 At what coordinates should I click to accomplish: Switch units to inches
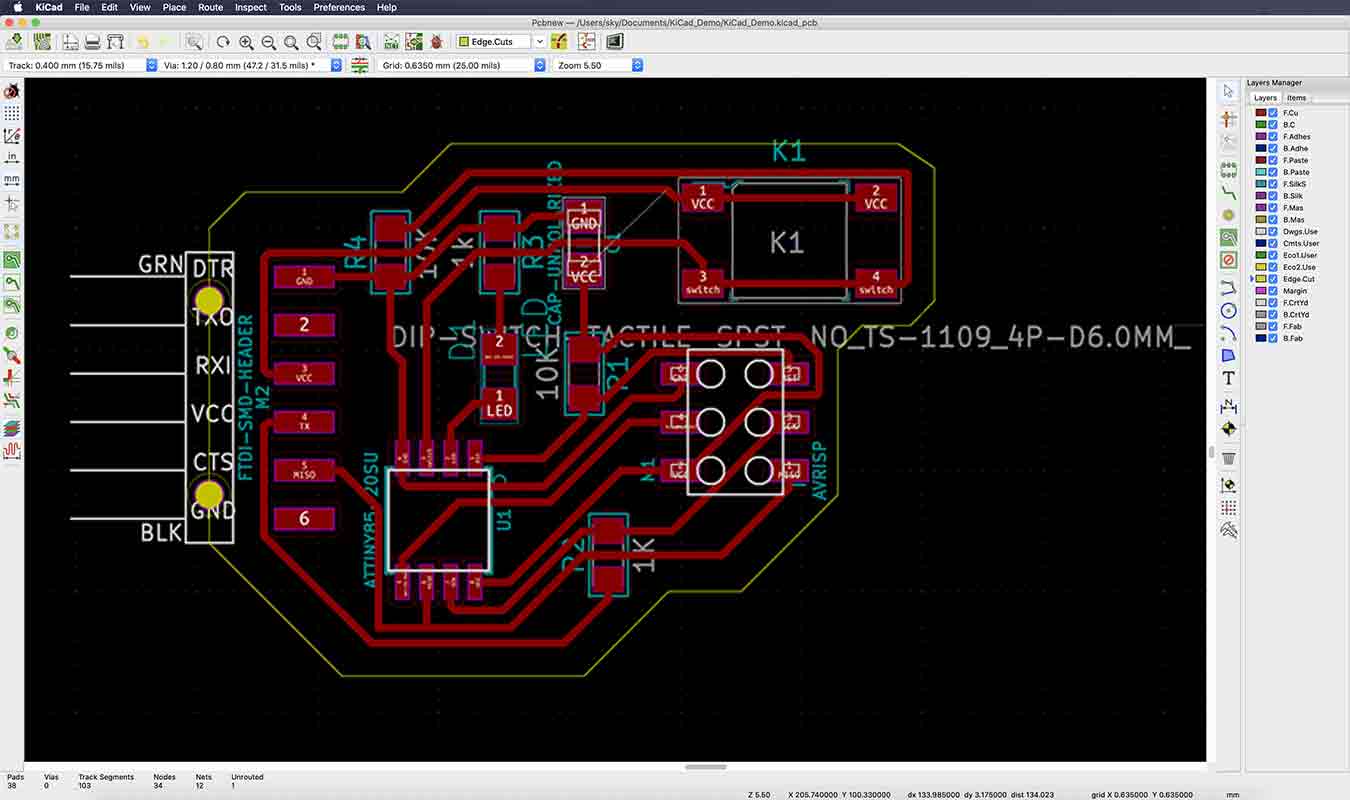tap(12, 158)
